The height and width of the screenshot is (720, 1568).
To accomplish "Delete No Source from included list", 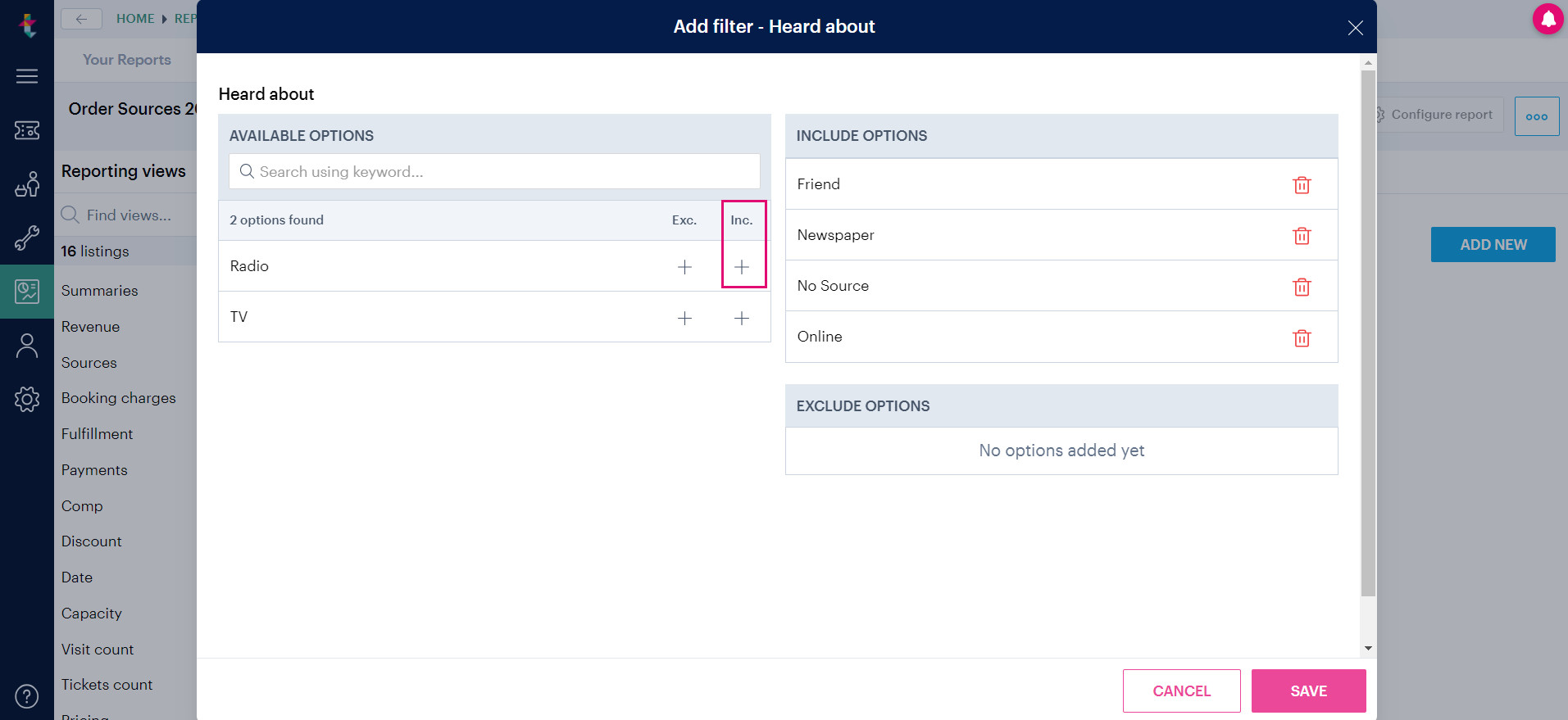I will pyautogui.click(x=1302, y=287).
